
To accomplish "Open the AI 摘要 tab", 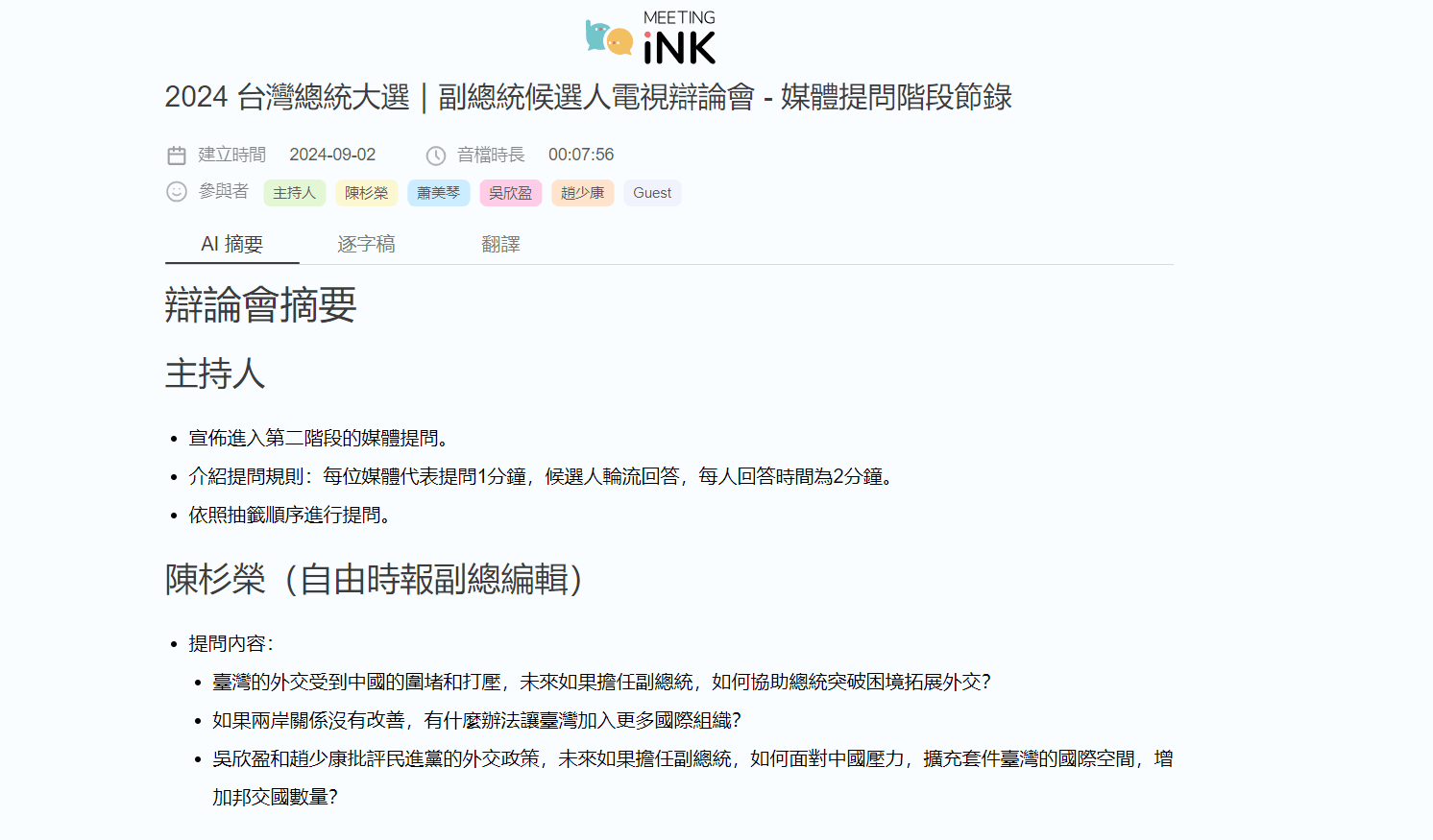I will point(231,245).
